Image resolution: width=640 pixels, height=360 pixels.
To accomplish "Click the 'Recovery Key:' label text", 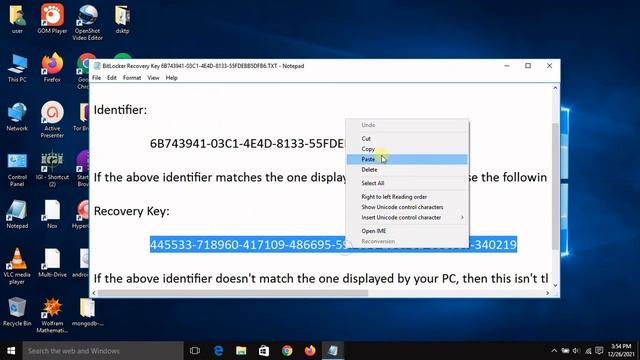I will [131, 211].
